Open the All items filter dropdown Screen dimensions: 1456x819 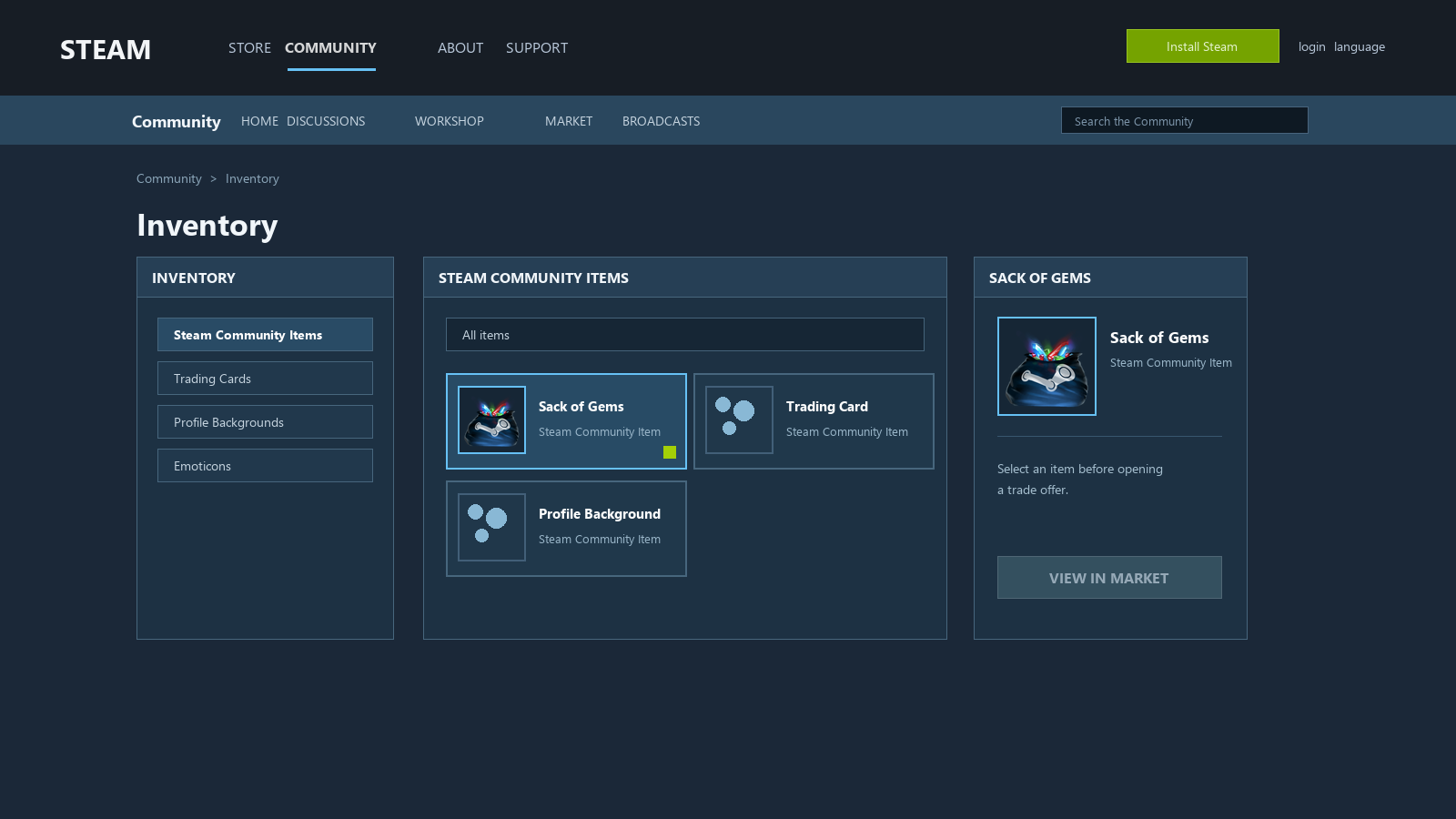[x=685, y=335]
